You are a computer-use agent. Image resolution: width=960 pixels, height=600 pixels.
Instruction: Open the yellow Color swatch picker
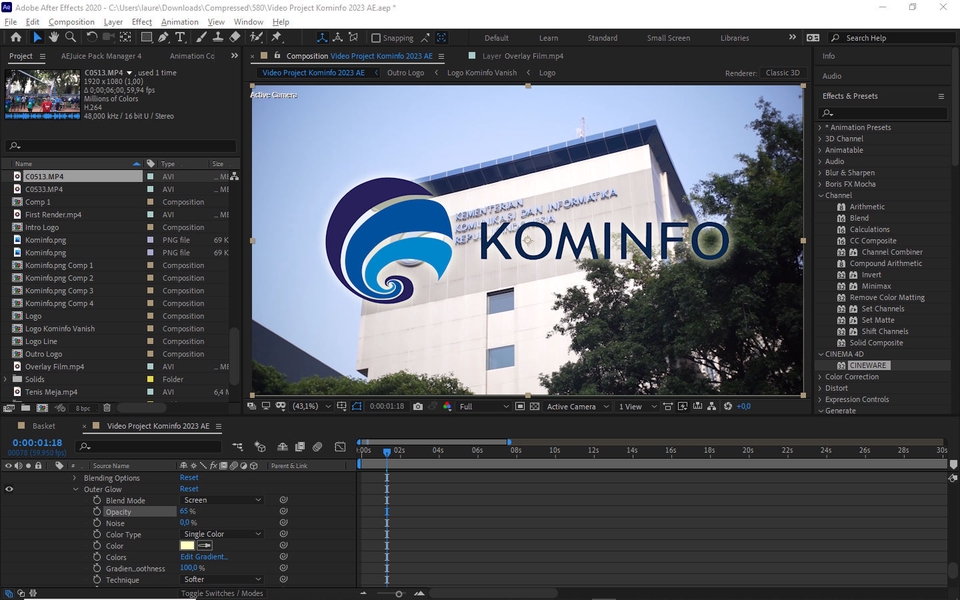186,546
